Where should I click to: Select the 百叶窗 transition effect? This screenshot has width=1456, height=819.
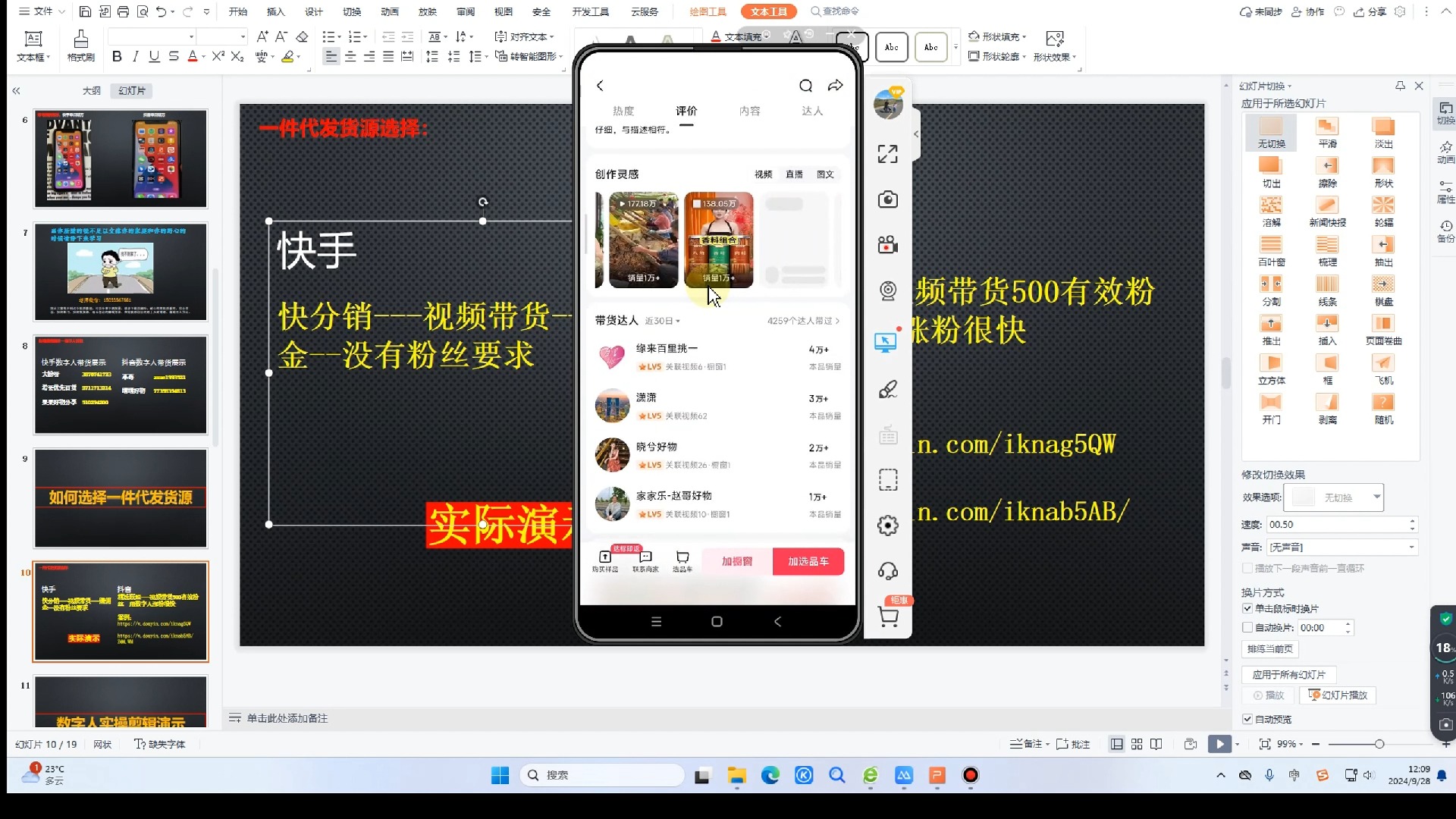1271,251
